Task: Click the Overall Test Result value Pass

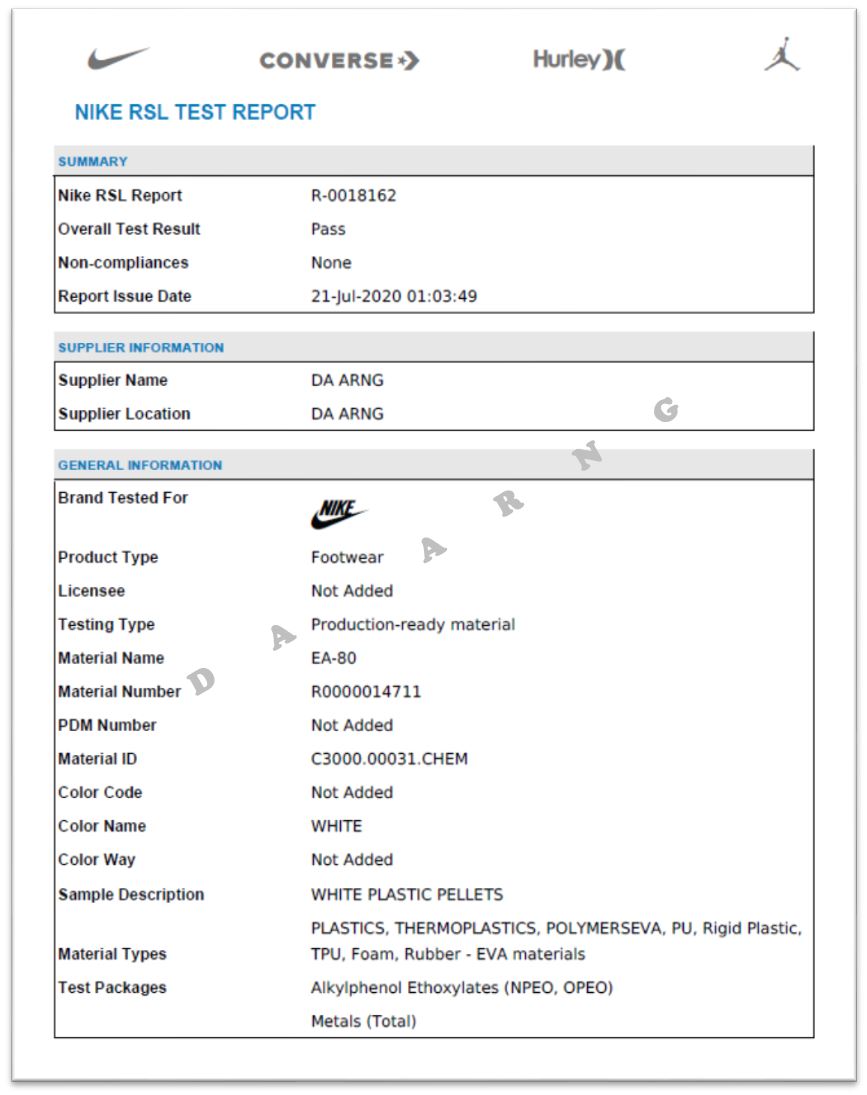Action: point(328,229)
